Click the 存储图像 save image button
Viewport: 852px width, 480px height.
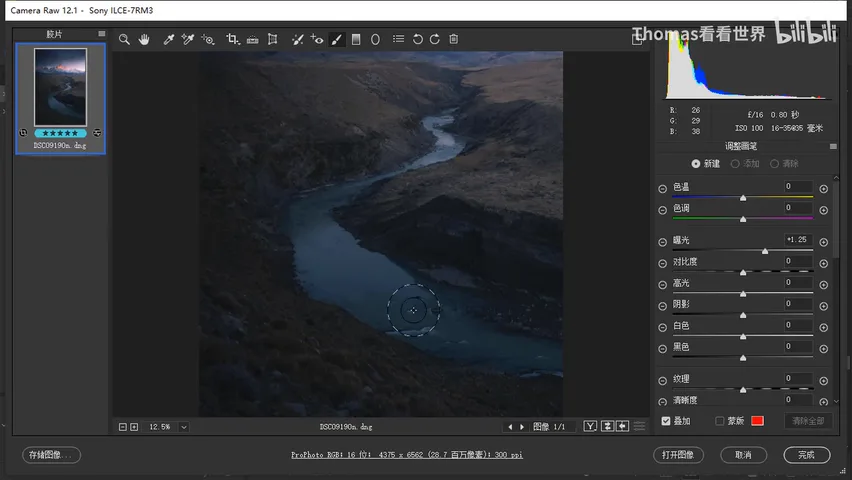[x=52, y=454]
